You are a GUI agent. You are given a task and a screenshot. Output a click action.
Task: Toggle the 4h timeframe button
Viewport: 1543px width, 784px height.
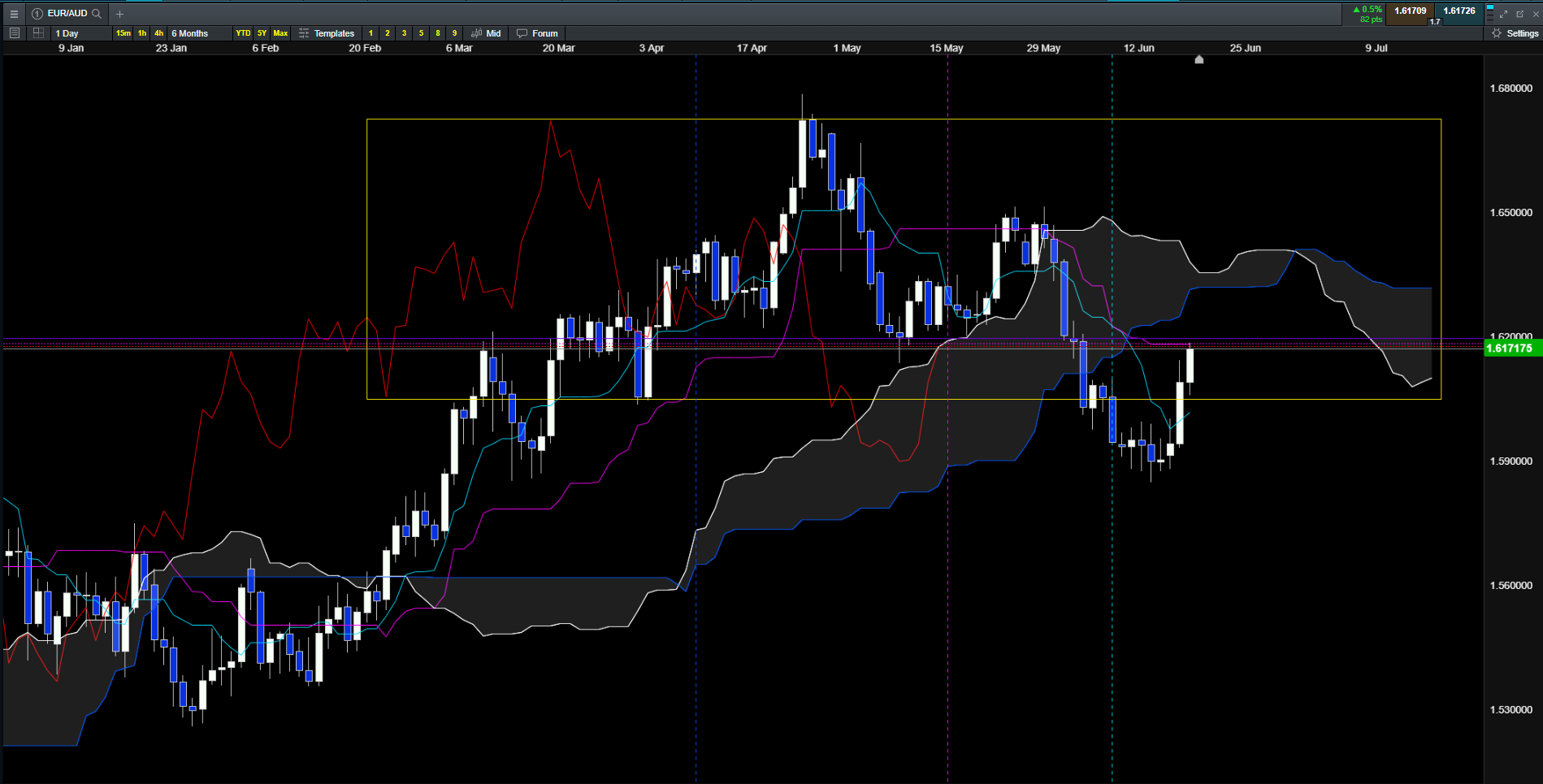click(x=158, y=33)
